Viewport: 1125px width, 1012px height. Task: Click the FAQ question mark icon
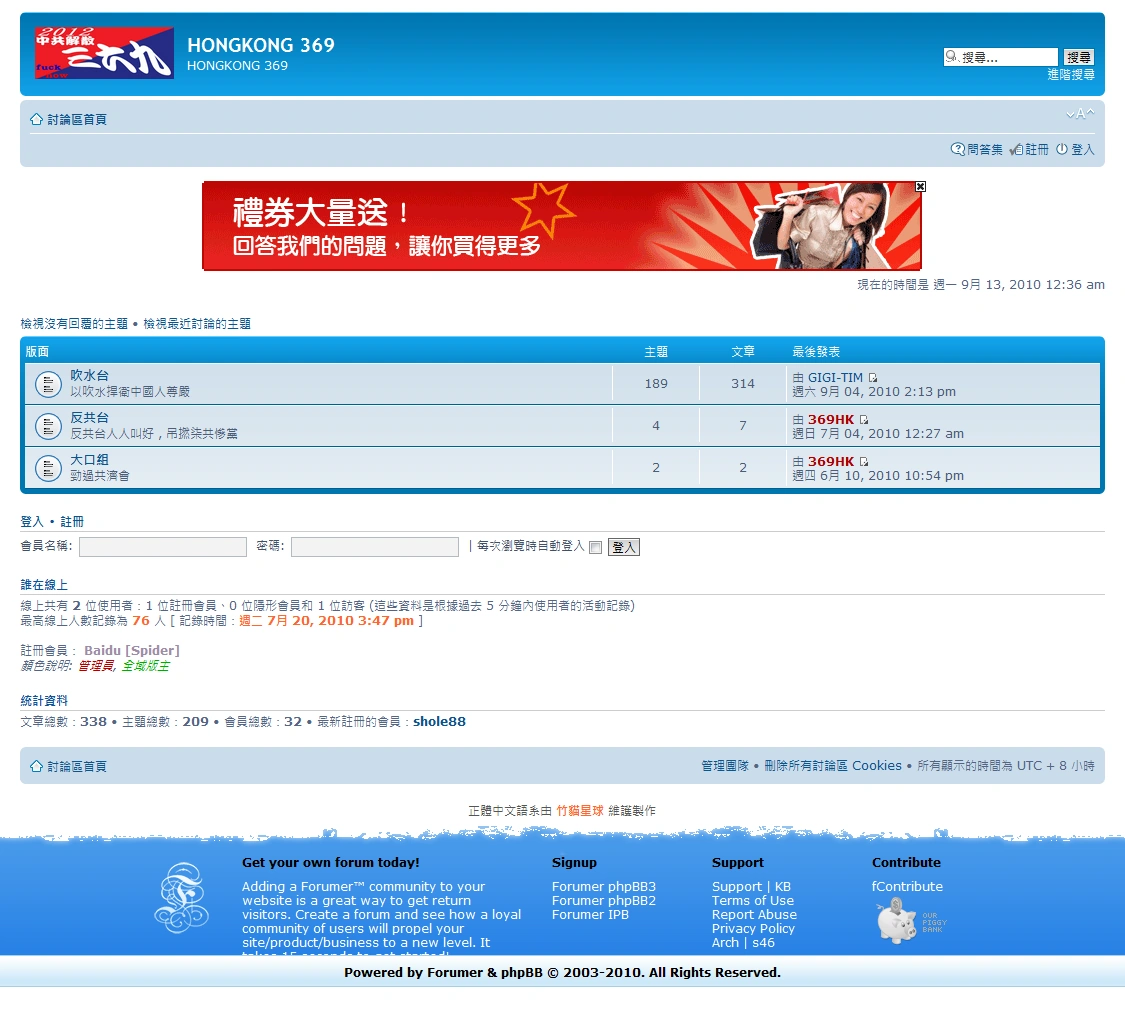coord(957,149)
